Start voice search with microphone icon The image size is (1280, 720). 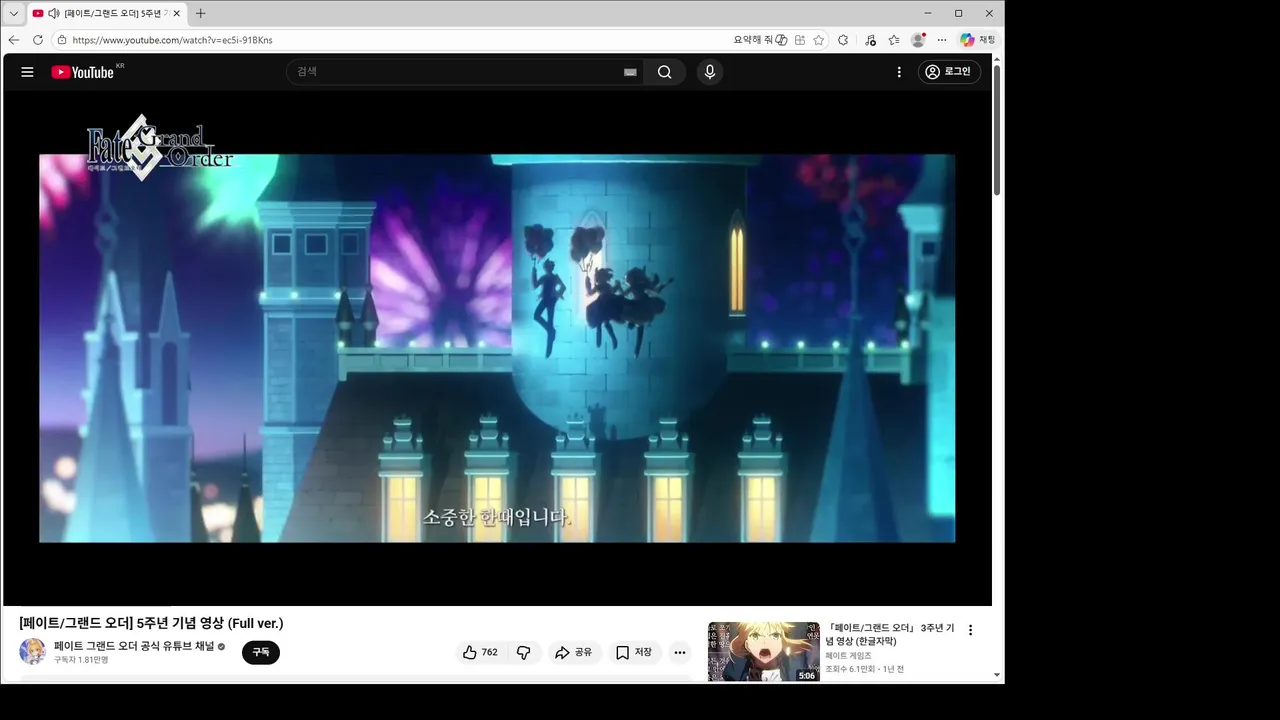point(710,72)
